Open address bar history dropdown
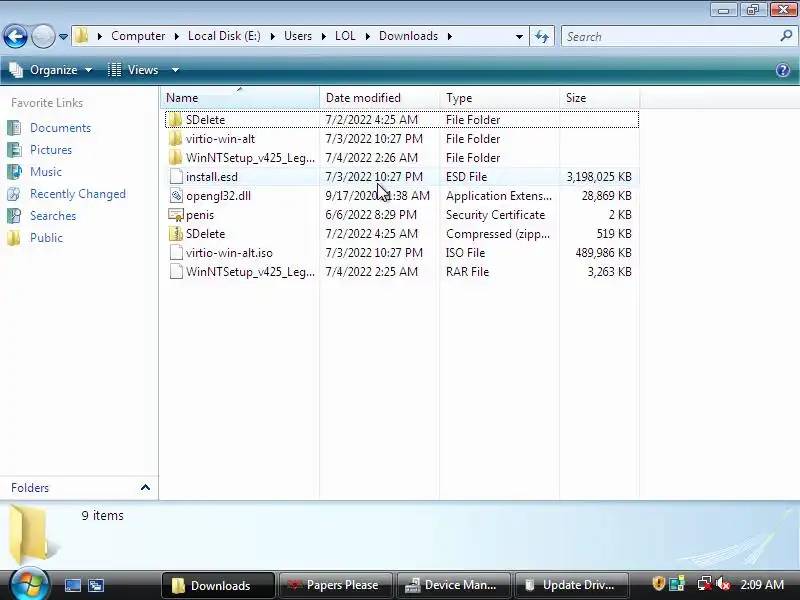 [519, 36]
